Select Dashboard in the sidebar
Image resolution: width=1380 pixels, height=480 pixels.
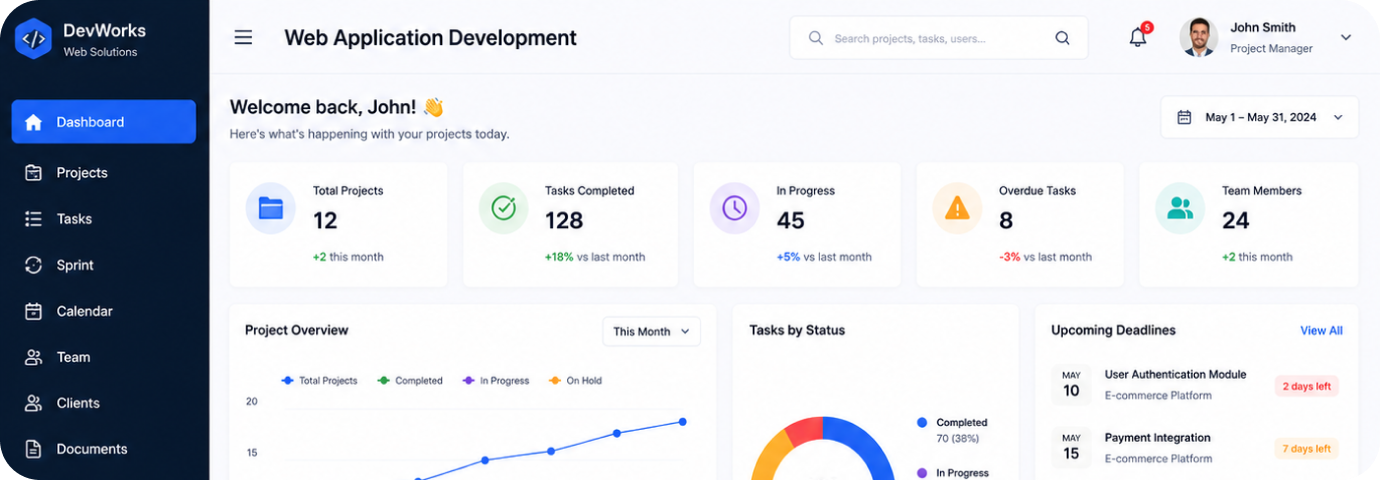pos(104,122)
